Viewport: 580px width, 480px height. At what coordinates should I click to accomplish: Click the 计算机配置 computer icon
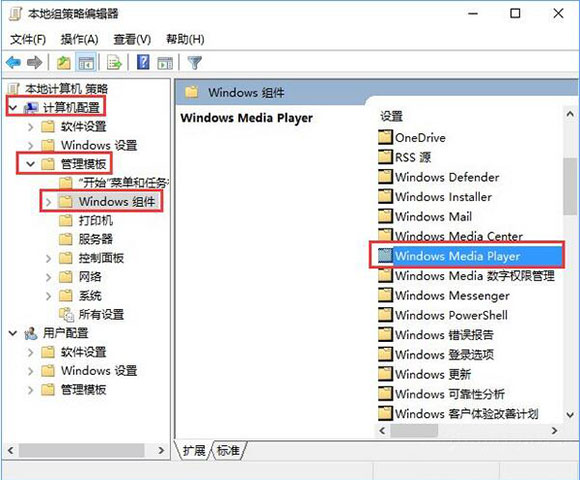pos(31,108)
